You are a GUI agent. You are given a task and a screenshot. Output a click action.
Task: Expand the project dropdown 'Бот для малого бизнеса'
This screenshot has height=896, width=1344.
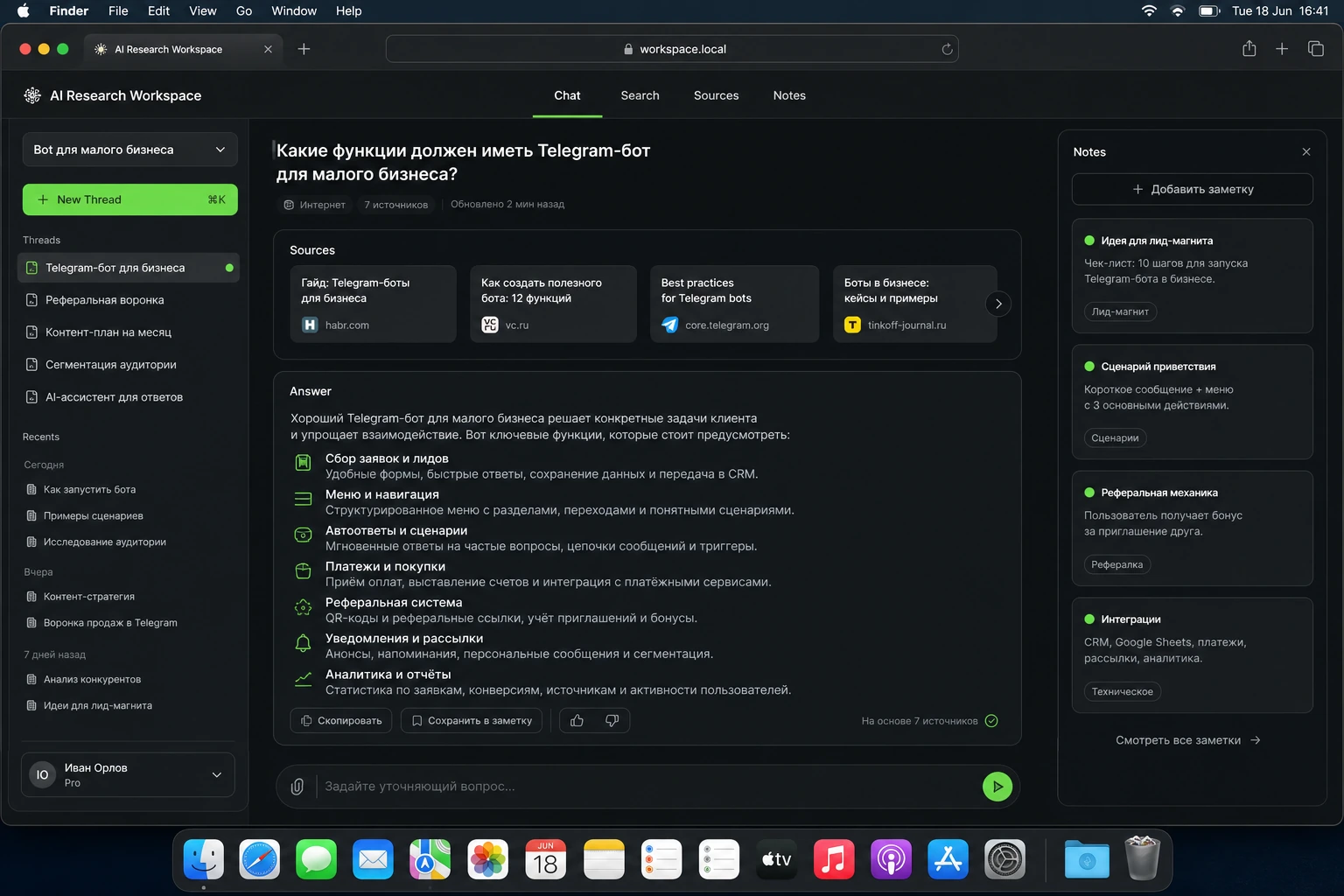tap(129, 150)
